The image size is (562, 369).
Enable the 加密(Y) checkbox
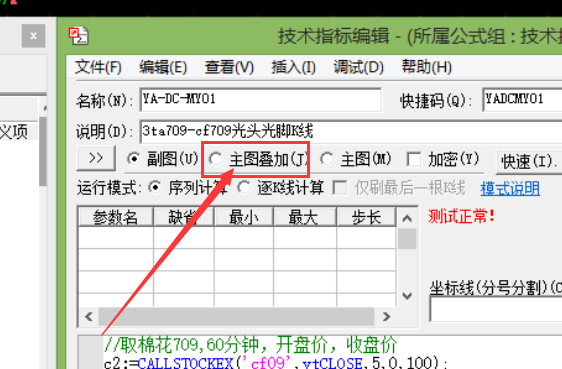click(x=414, y=159)
